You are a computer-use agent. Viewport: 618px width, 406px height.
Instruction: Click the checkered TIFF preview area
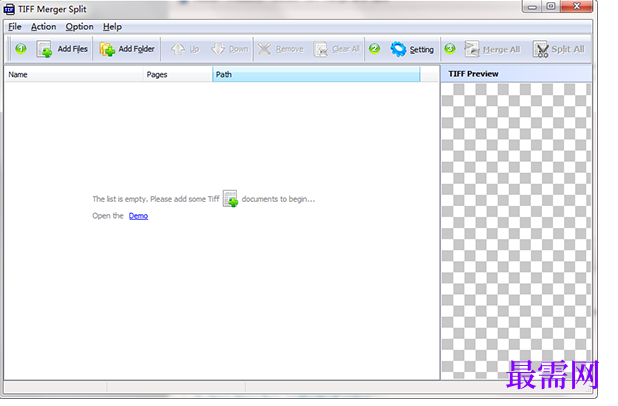[516, 231]
